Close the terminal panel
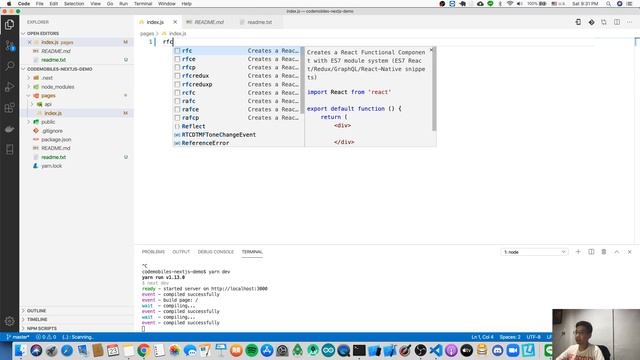The image size is (640, 360). point(629,252)
